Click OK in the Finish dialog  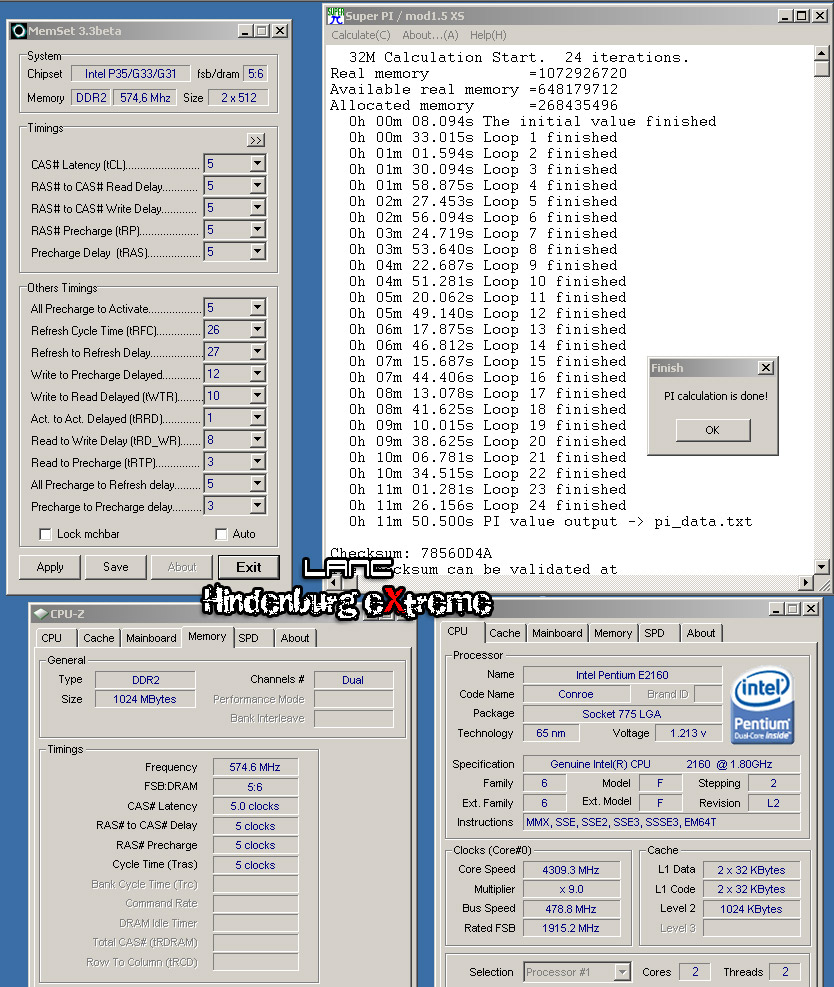coord(713,430)
